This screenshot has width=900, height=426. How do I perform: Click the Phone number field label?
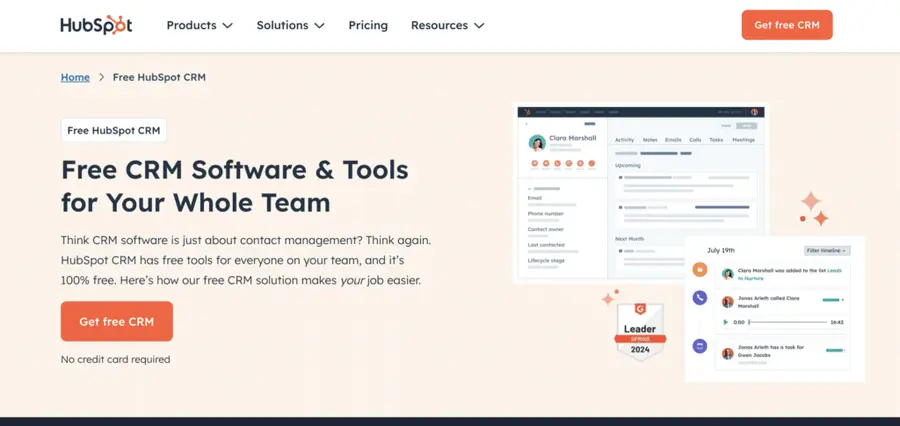[x=545, y=214]
